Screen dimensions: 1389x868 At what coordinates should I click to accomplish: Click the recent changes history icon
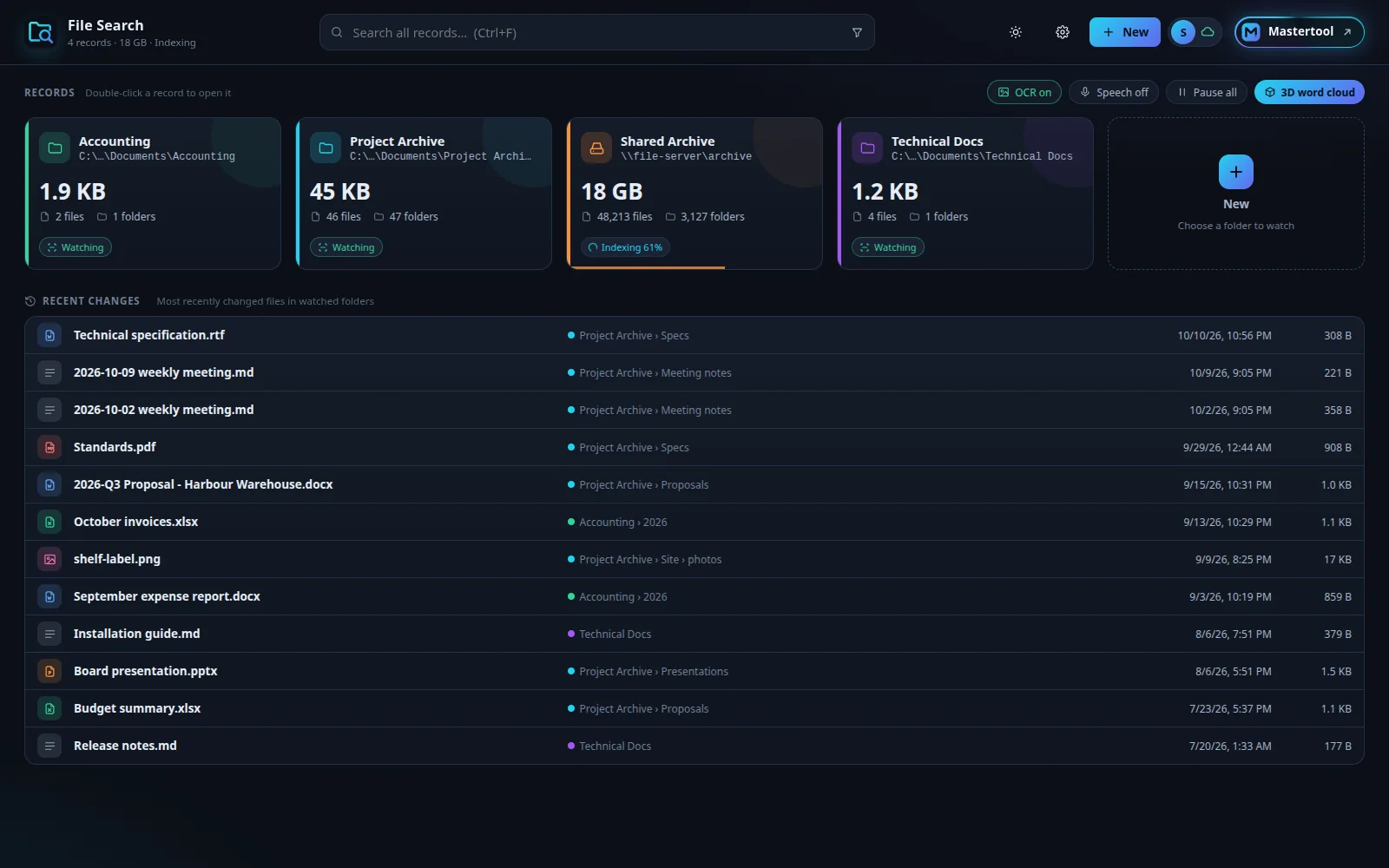click(x=30, y=301)
